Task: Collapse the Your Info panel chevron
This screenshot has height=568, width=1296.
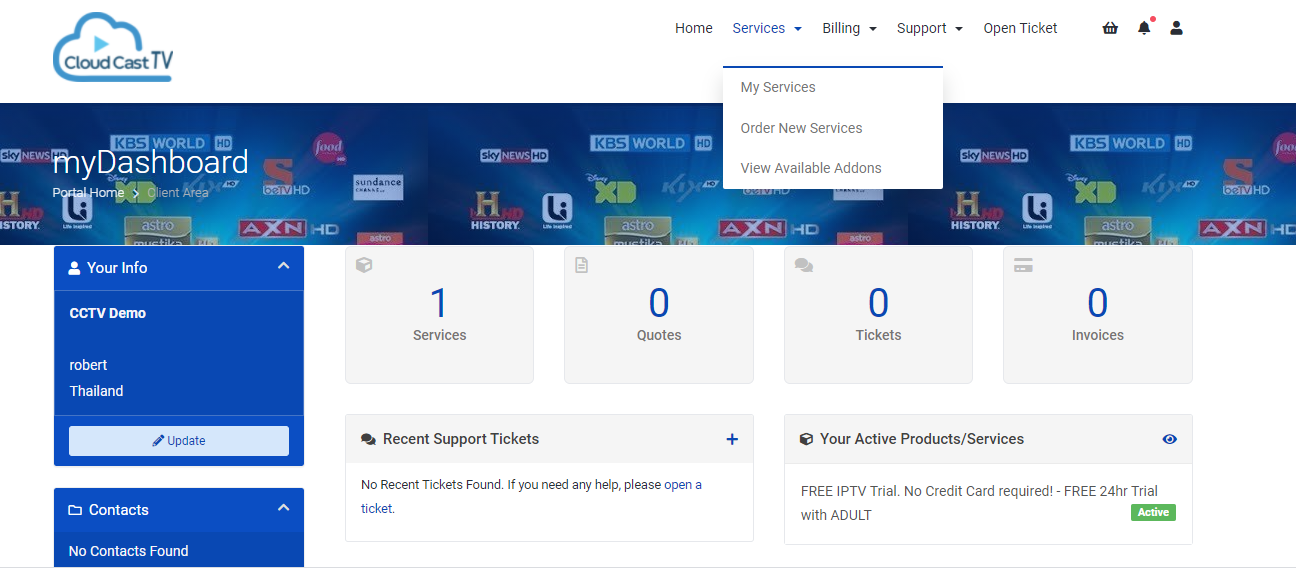Action: point(283,266)
